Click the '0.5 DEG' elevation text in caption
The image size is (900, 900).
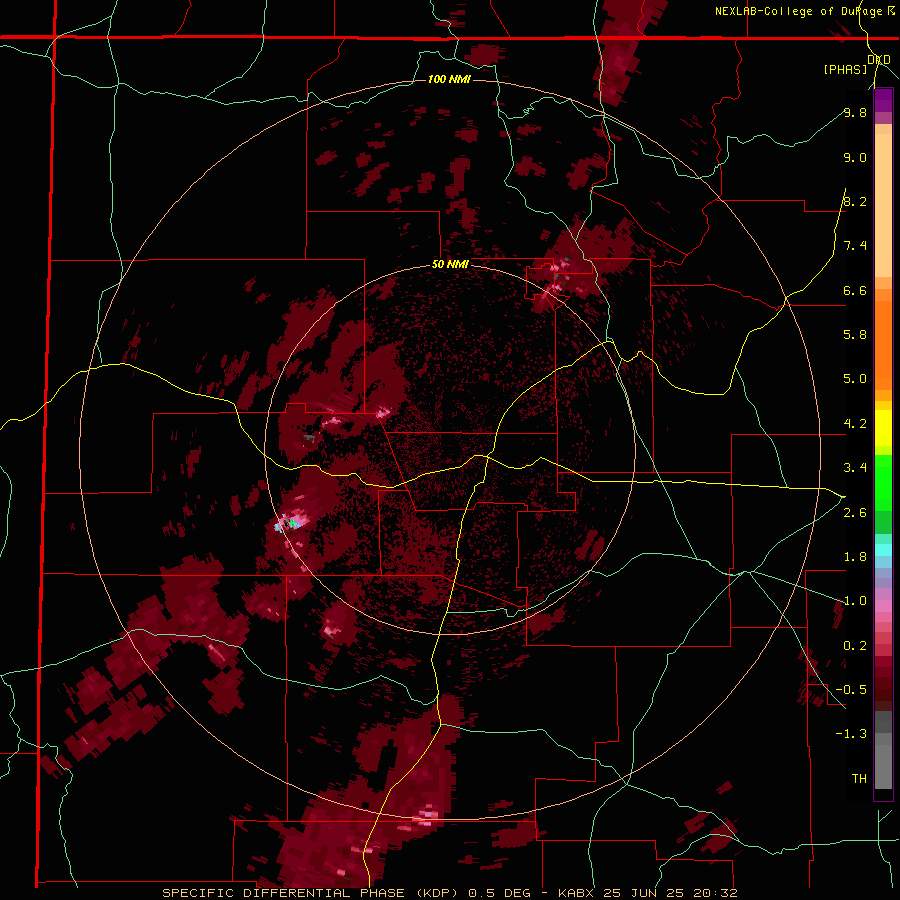499,893
